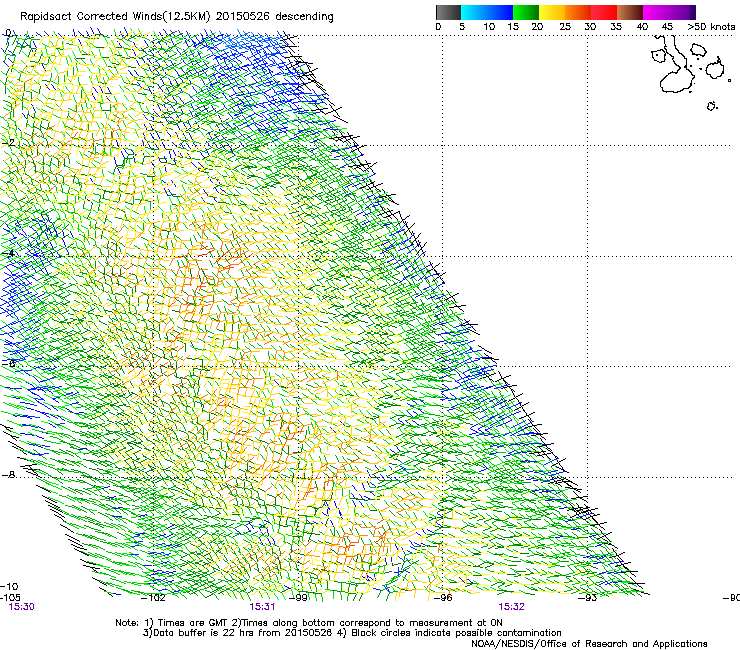The width and height of the screenshot is (740, 650).
Task: Click the longitude label '-102'
Action: pyautogui.click(x=154, y=598)
